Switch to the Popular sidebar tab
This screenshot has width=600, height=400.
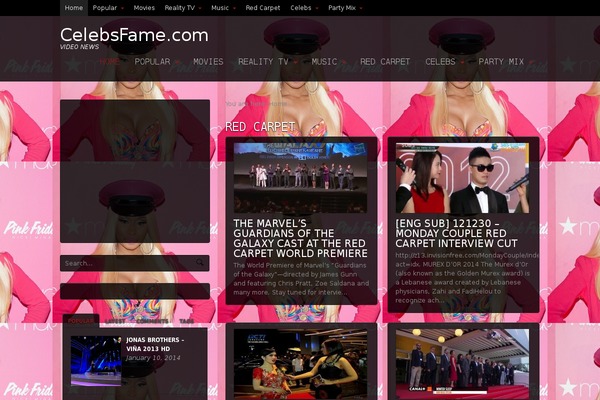click(81, 321)
